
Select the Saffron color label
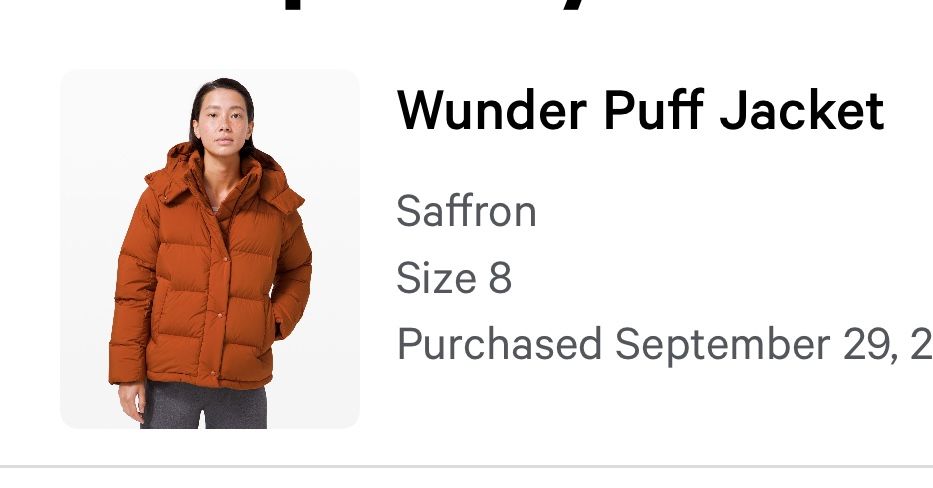coord(466,211)
